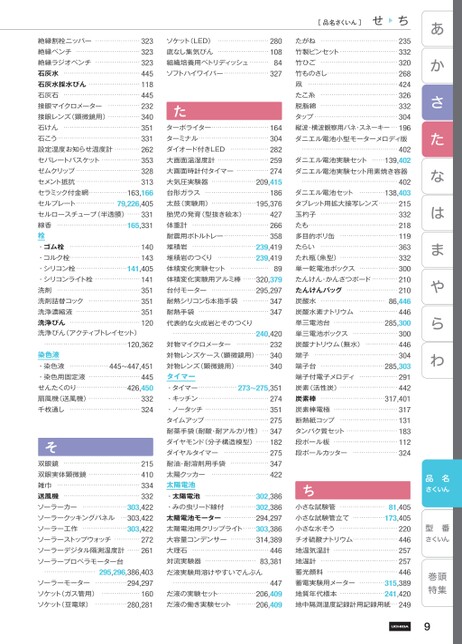
Task: Jump to the ま index tab
Action: tap(437, 250)
